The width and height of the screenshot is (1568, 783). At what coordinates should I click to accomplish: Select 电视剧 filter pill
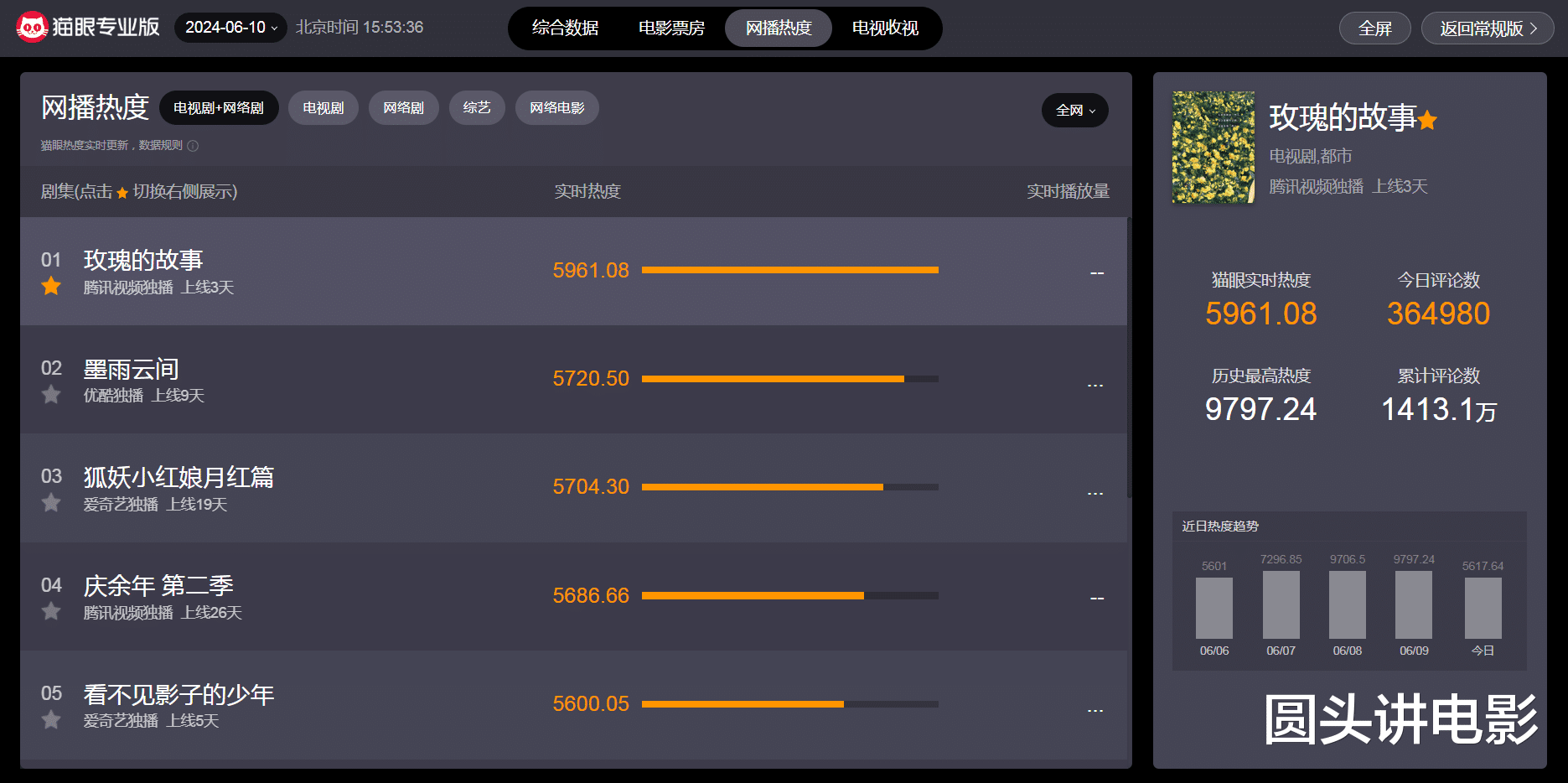pyautogui.click(x=323, y=108)
